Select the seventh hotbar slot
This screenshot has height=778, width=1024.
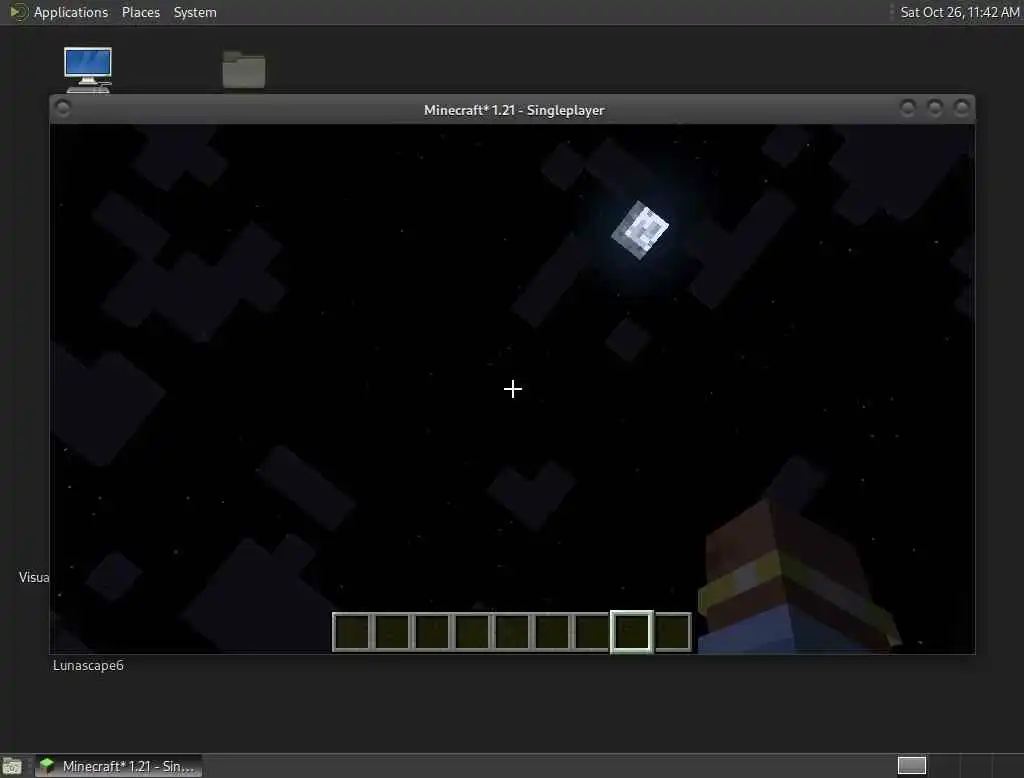click(x=592, y=632)
